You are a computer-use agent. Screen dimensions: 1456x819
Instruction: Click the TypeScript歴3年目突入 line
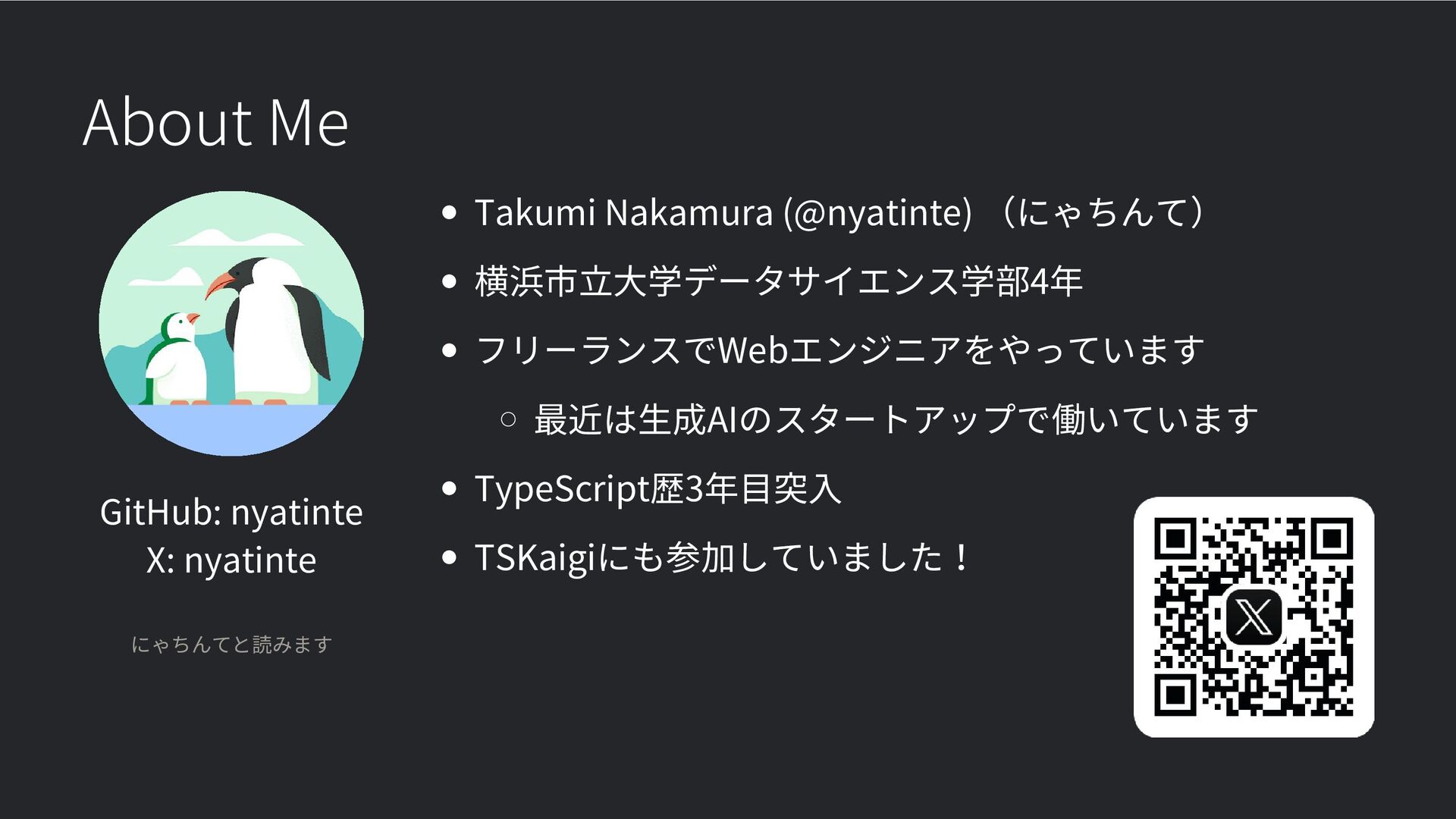point(657,489)
